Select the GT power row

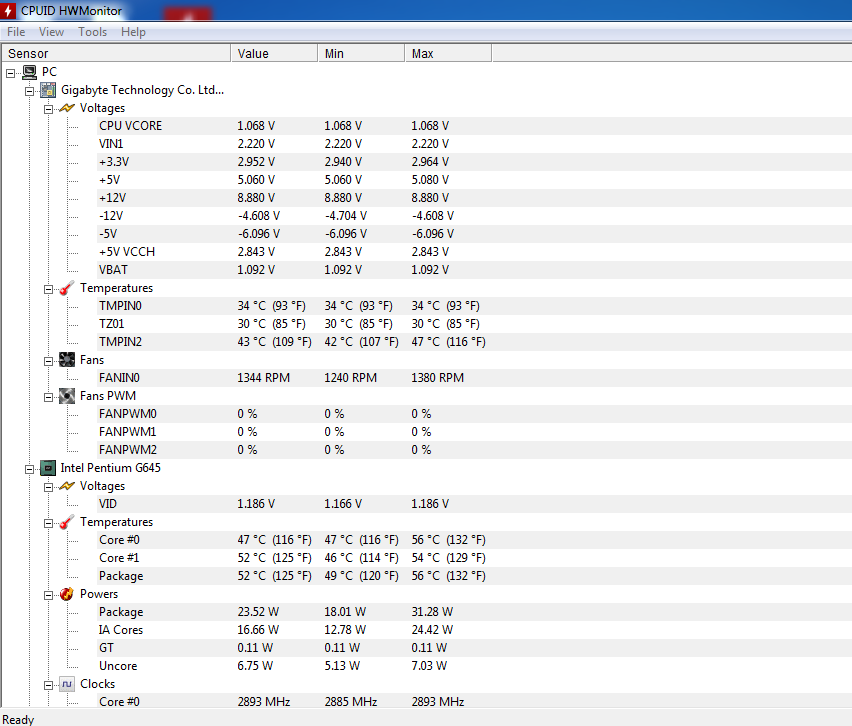tap(473, 648)
